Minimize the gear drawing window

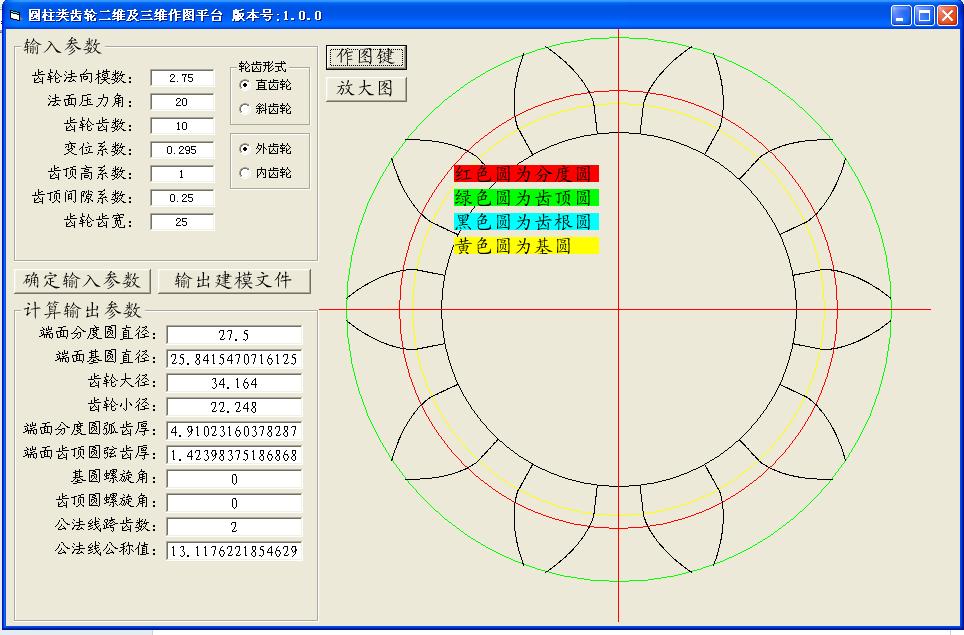tap(901, 15)
